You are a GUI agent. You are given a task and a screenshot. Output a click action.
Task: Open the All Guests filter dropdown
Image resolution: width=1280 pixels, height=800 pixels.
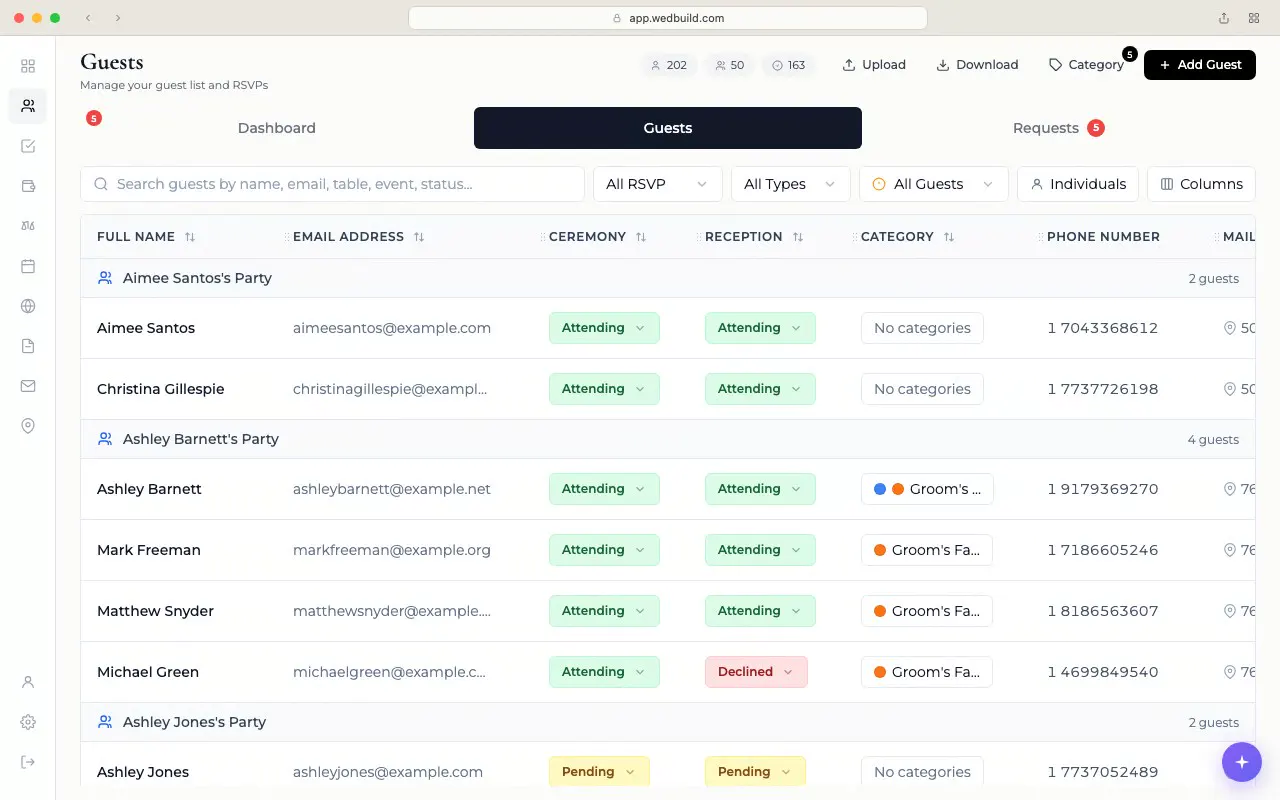pos(934,184)
